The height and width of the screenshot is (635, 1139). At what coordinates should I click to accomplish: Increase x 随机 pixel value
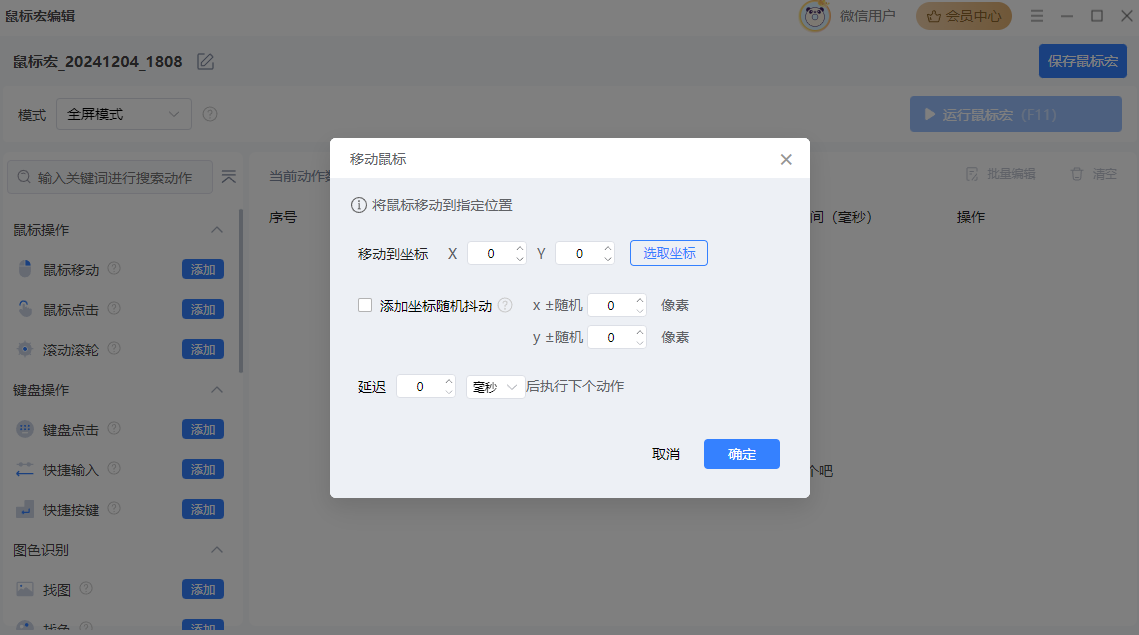click(639, 299)
